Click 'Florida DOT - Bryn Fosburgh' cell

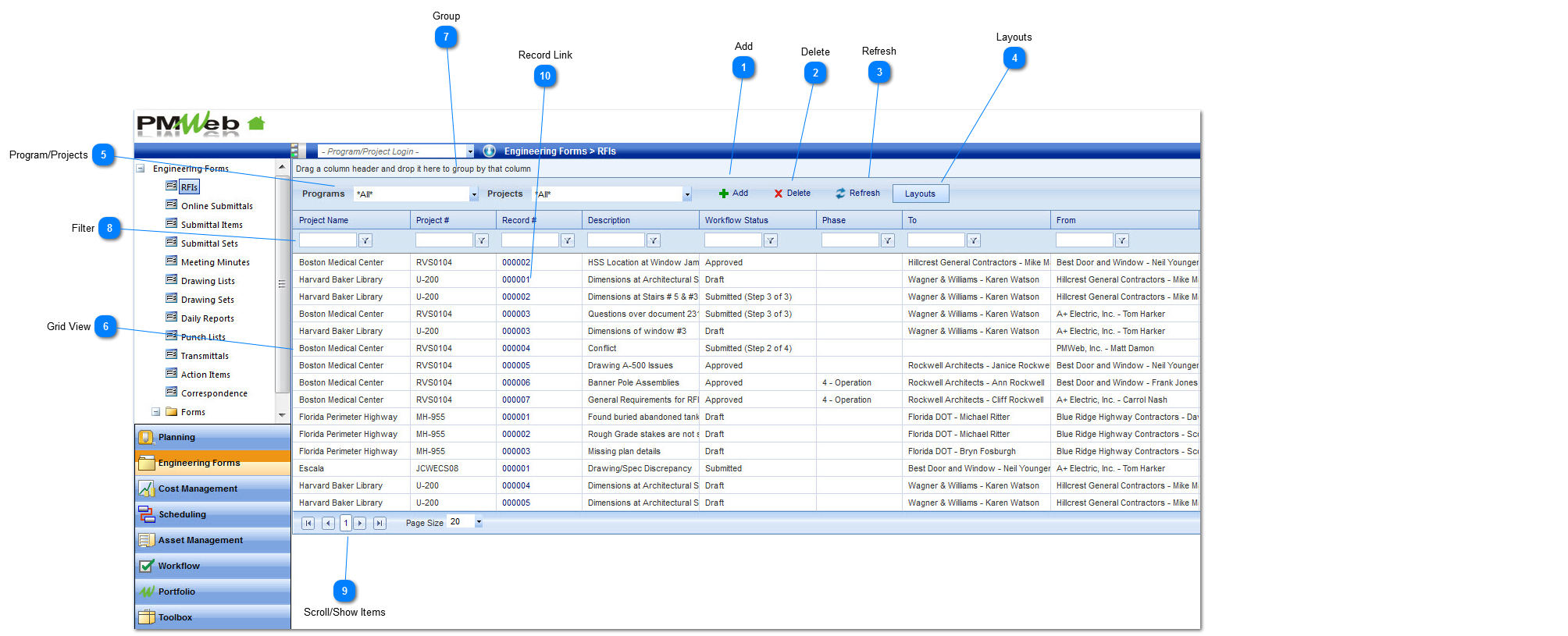tap(962, 452)
